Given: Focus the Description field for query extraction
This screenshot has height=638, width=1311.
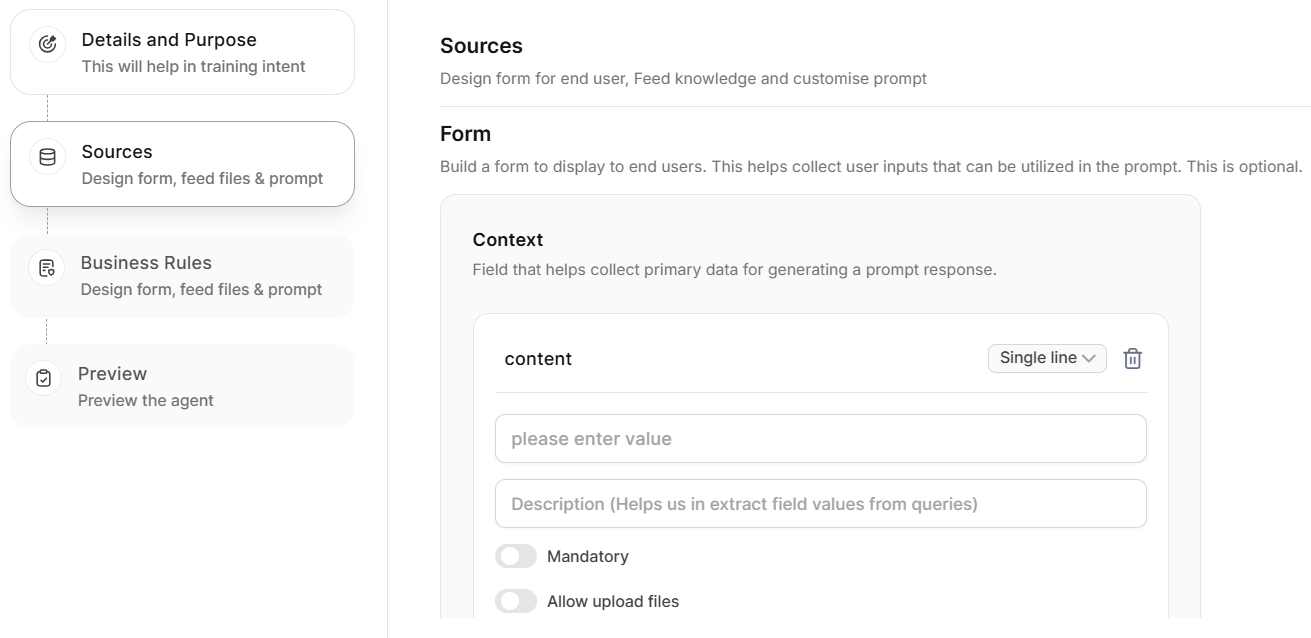Looking at the screenshot, I should pyautogui.click(x=820, y=503).
